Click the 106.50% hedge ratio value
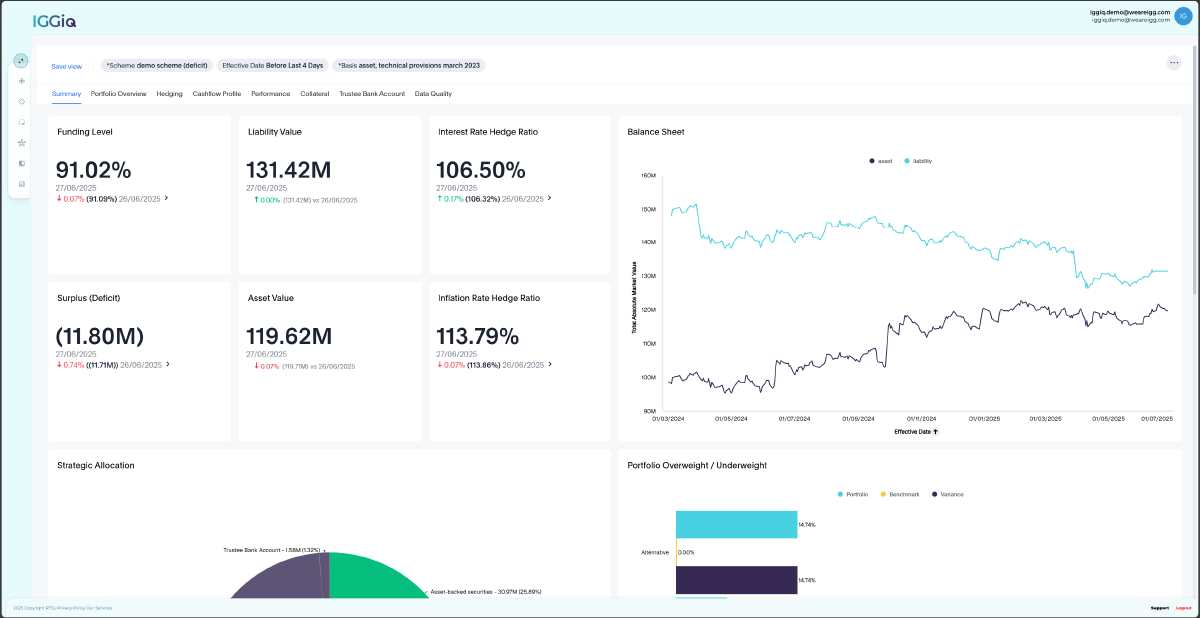1200x618 pixels. [x=481, y=170]
